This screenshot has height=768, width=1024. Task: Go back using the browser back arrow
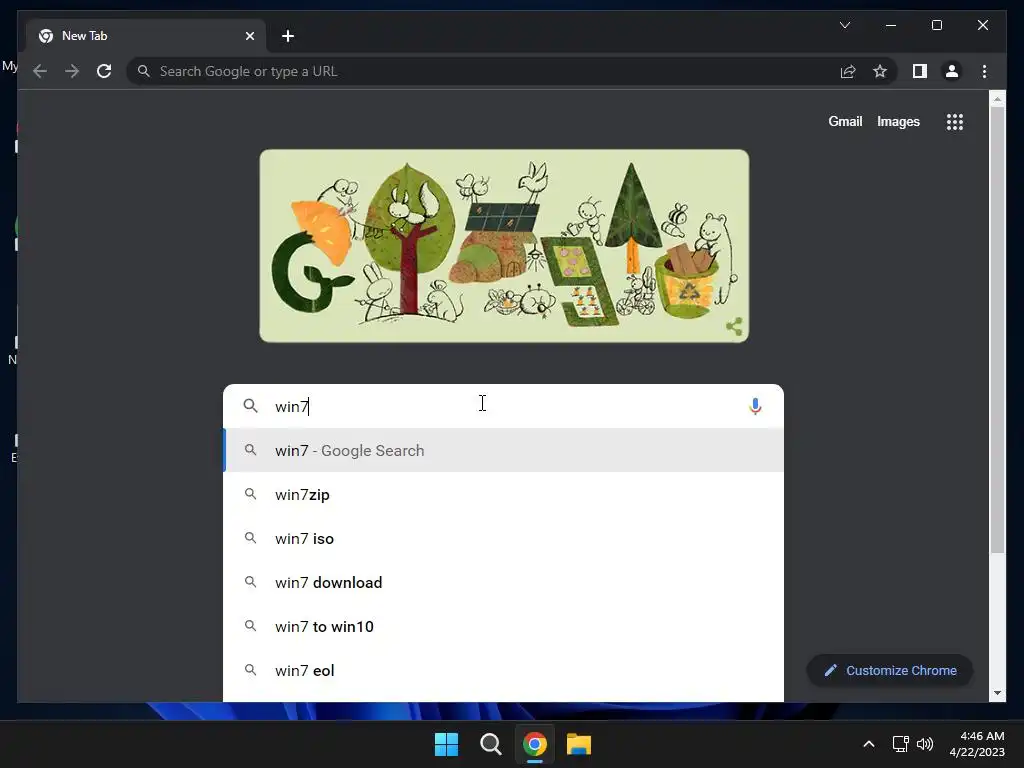40,71
